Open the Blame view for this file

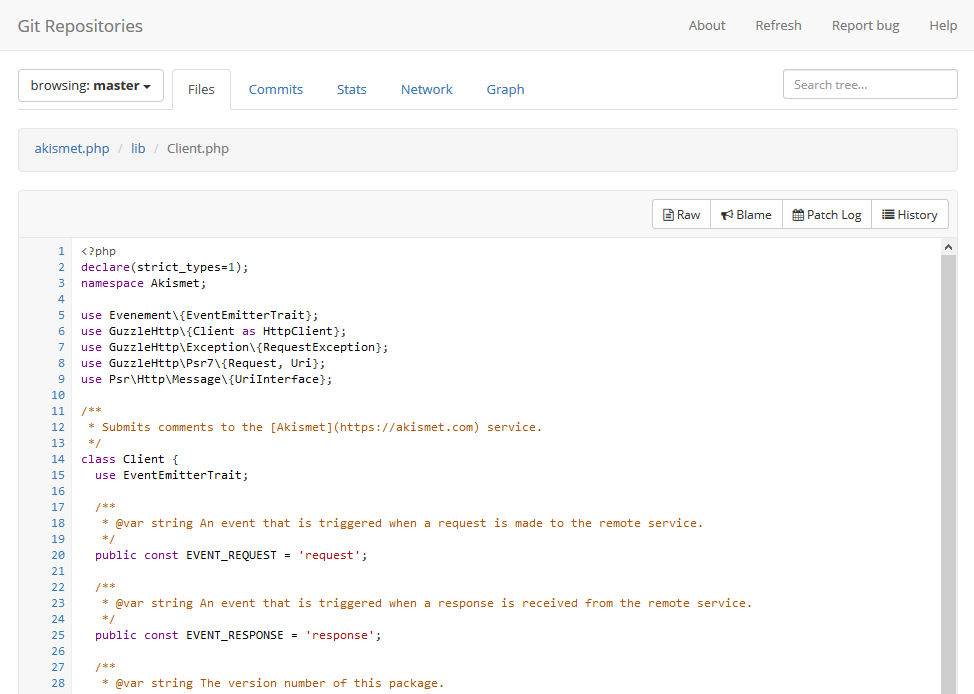coord(745,213)
